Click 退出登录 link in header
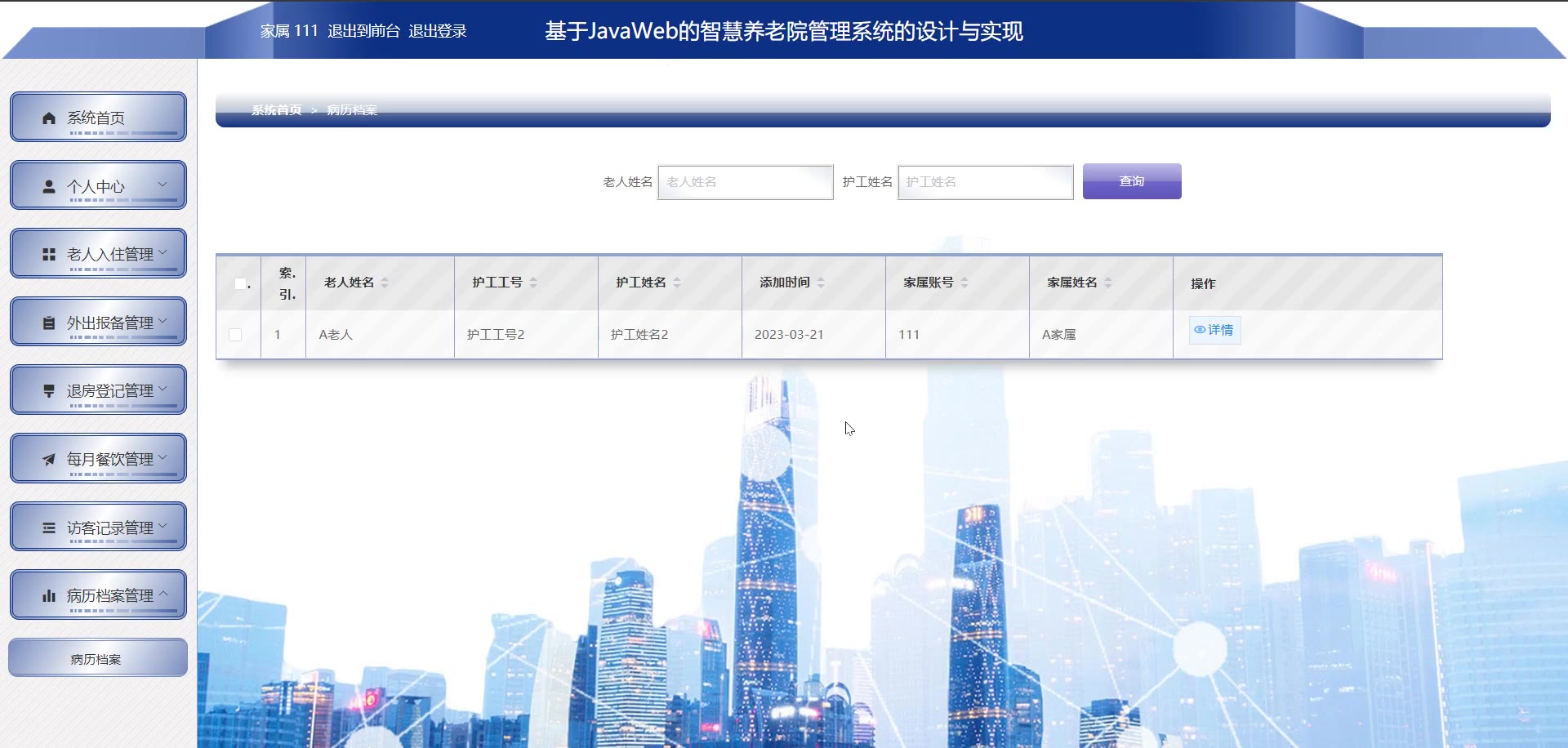1568x748 pixels. coord(438,31)
